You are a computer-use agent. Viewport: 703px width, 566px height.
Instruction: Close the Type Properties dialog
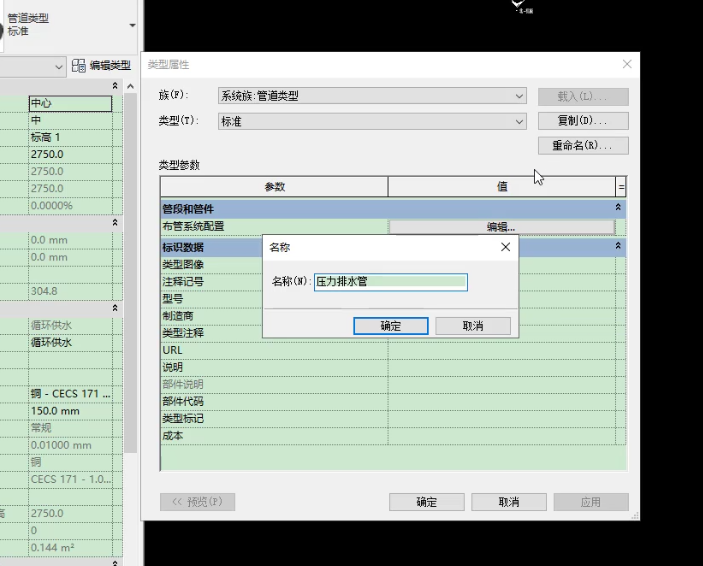coord(627,65)
